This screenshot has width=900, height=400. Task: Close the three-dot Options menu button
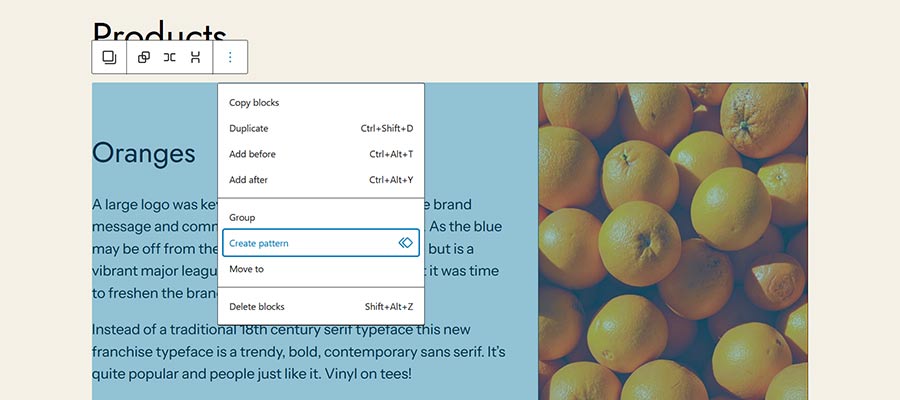tap(230, 57)
